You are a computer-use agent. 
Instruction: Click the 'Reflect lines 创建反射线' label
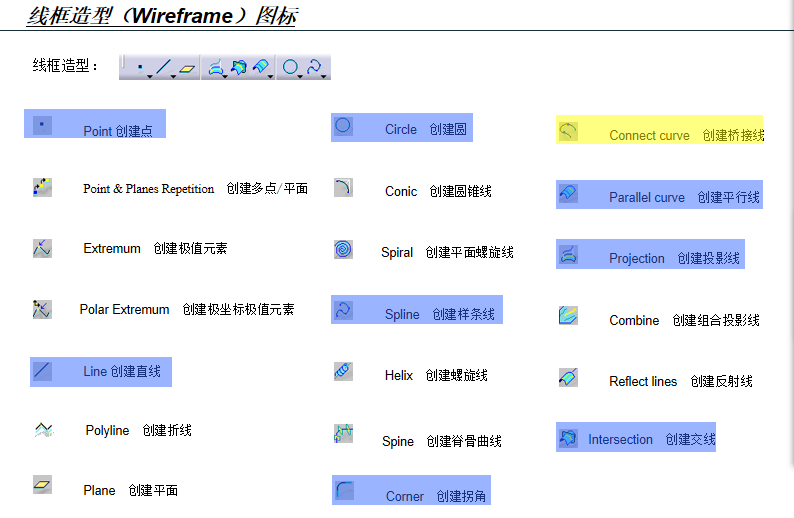coord(681,381)
